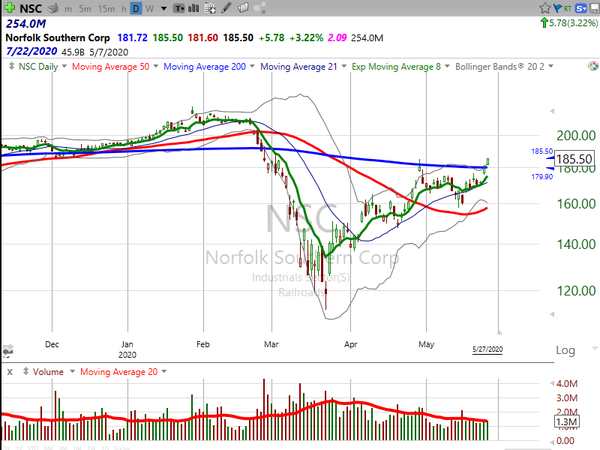600x450 pixels.
Task: Close the volume pane with x
Action: point(8,372)
